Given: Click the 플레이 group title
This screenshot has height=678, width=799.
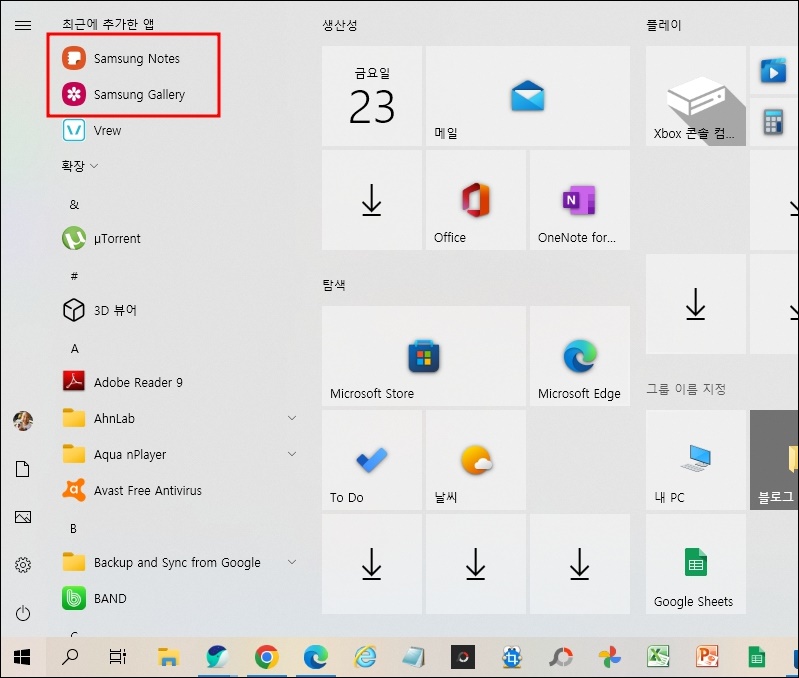Looking at the screenshot, I should coord(663,24).
